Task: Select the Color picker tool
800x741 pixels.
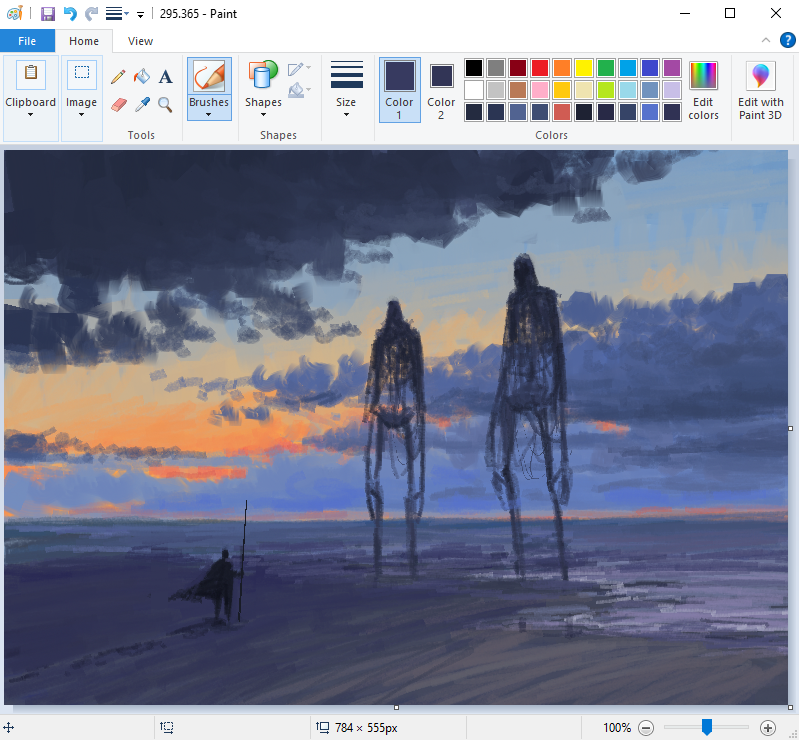Action: (141, 104)
